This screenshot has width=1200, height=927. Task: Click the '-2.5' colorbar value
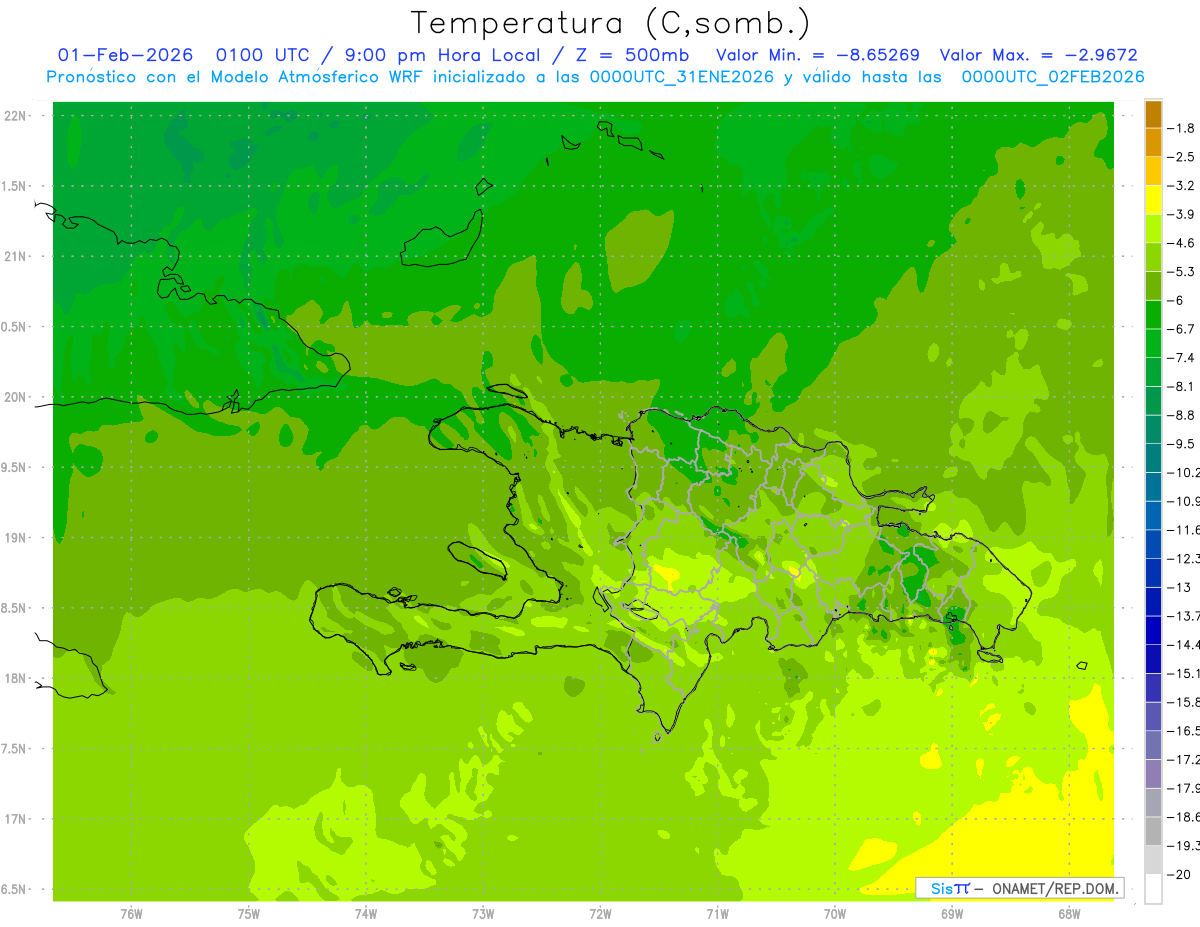point(1182,157)
